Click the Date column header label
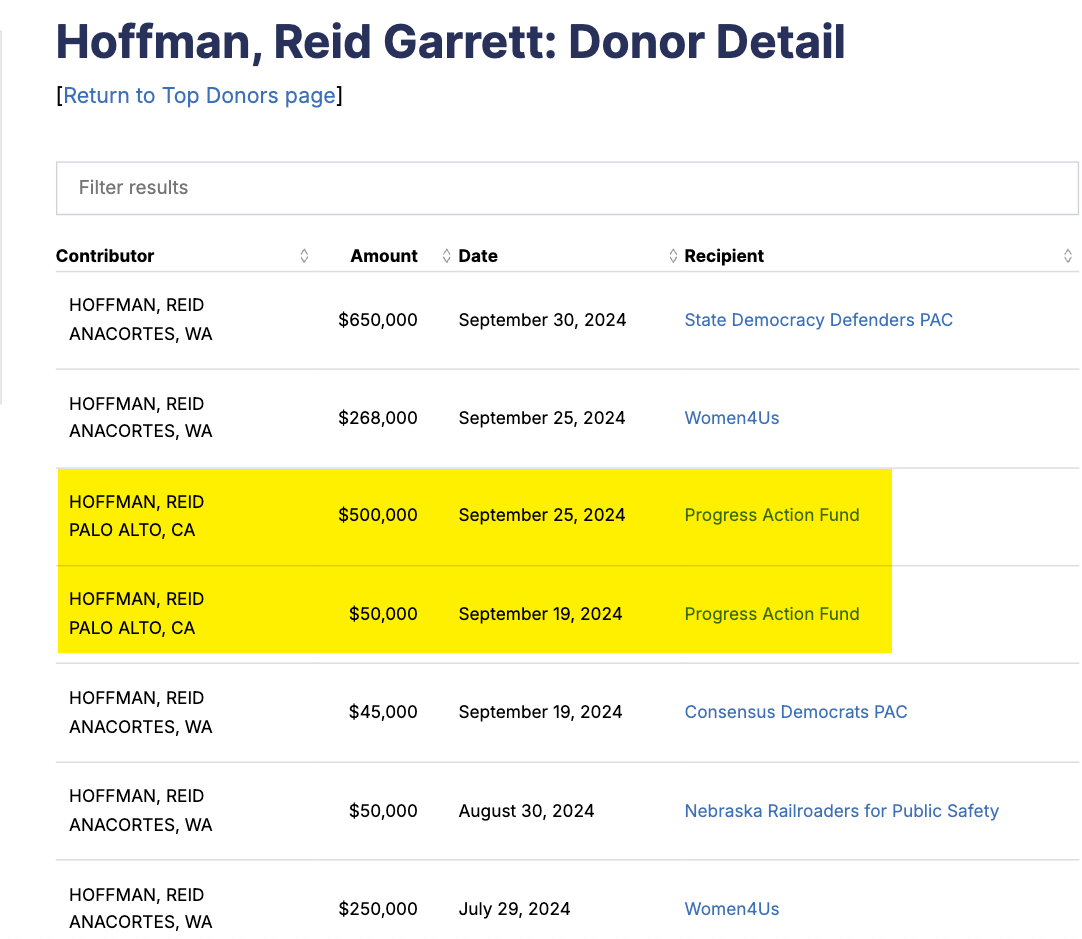1082x939 pixels. click(478, 256)
